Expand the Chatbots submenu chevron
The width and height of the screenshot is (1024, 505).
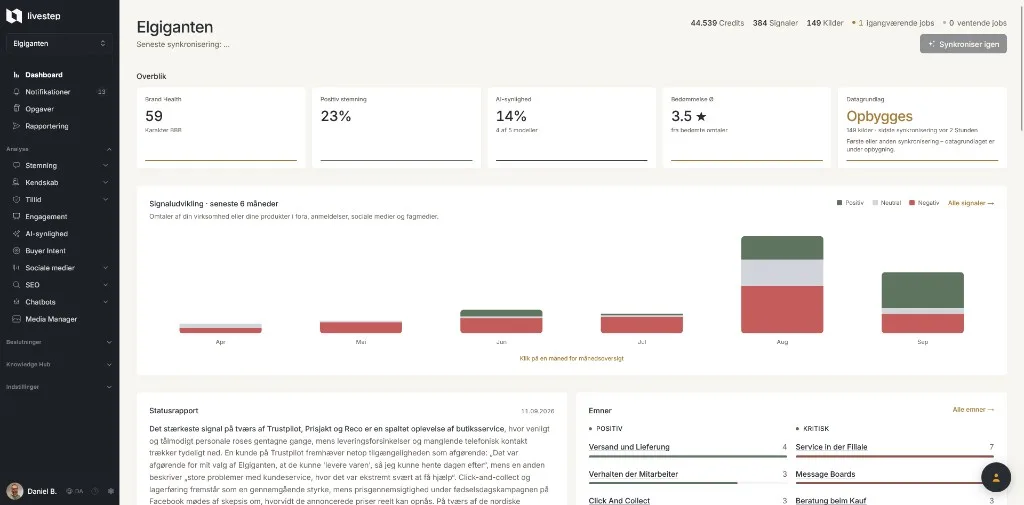click(106, 302)
